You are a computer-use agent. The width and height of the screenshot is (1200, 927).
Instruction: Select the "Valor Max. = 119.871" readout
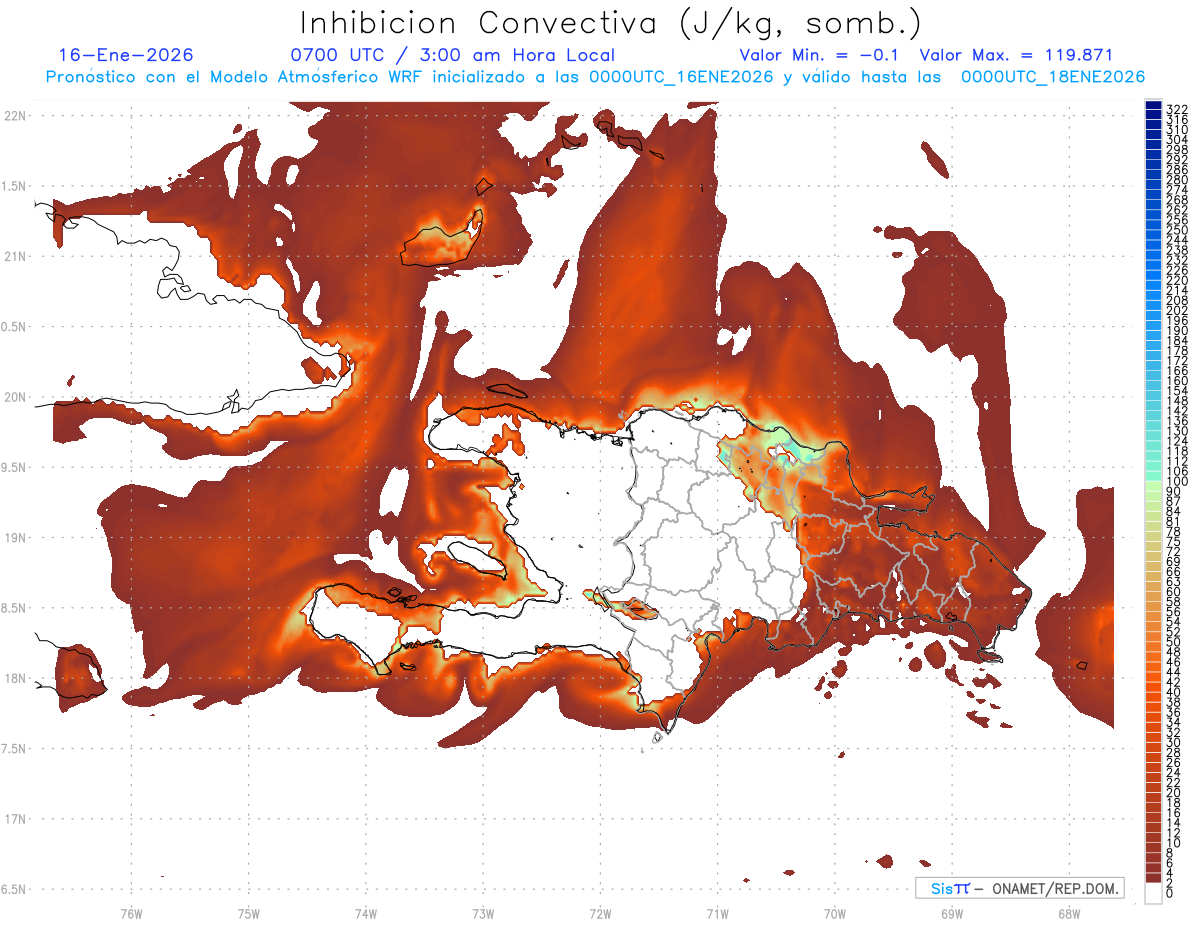[x=1016, y=55]
